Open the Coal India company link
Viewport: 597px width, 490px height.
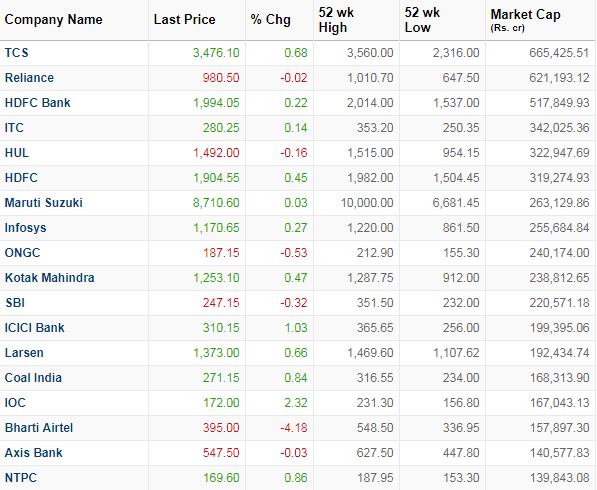tap(33, 378)
